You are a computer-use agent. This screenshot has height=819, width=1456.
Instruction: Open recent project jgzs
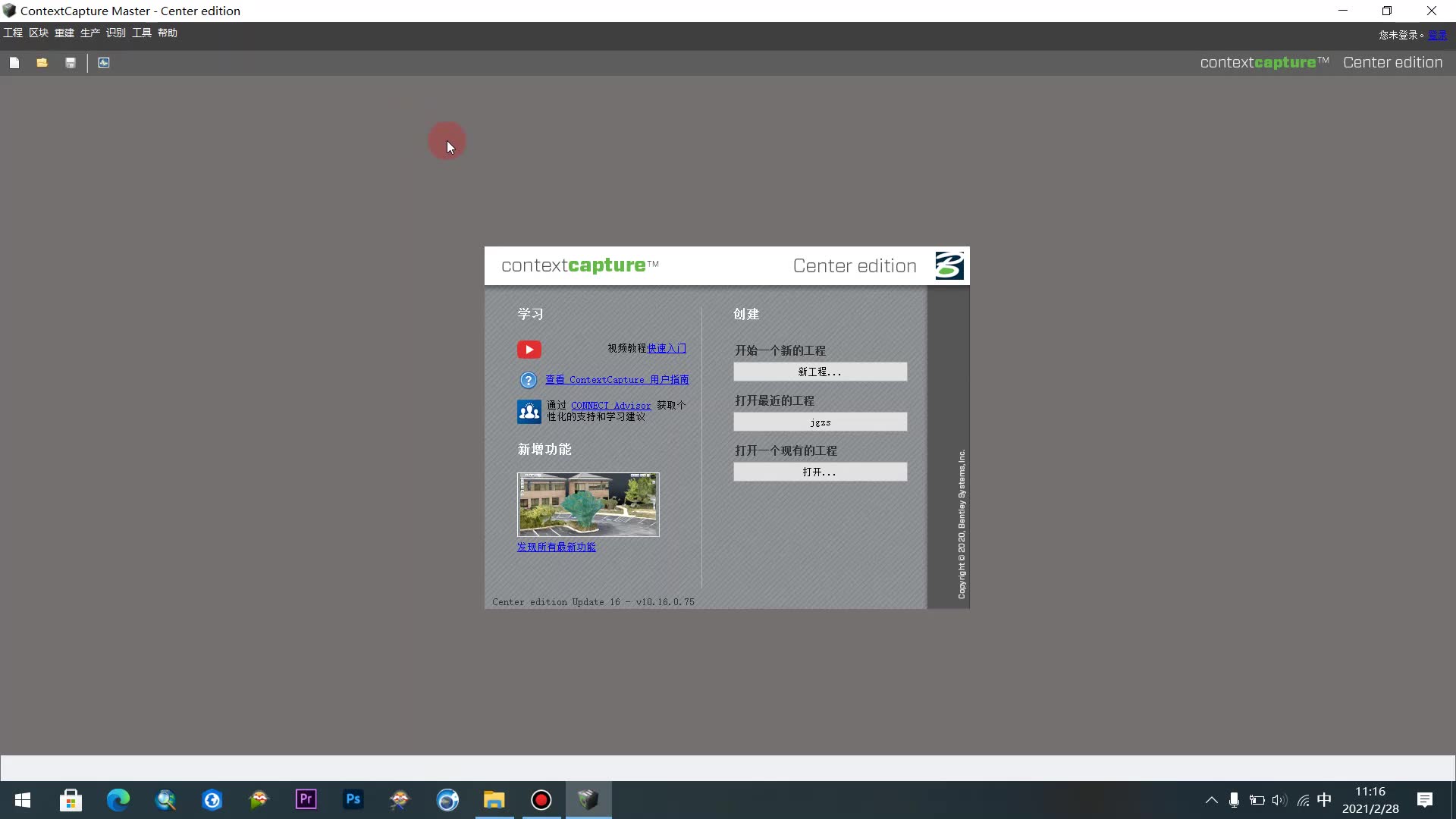point(820,422)
